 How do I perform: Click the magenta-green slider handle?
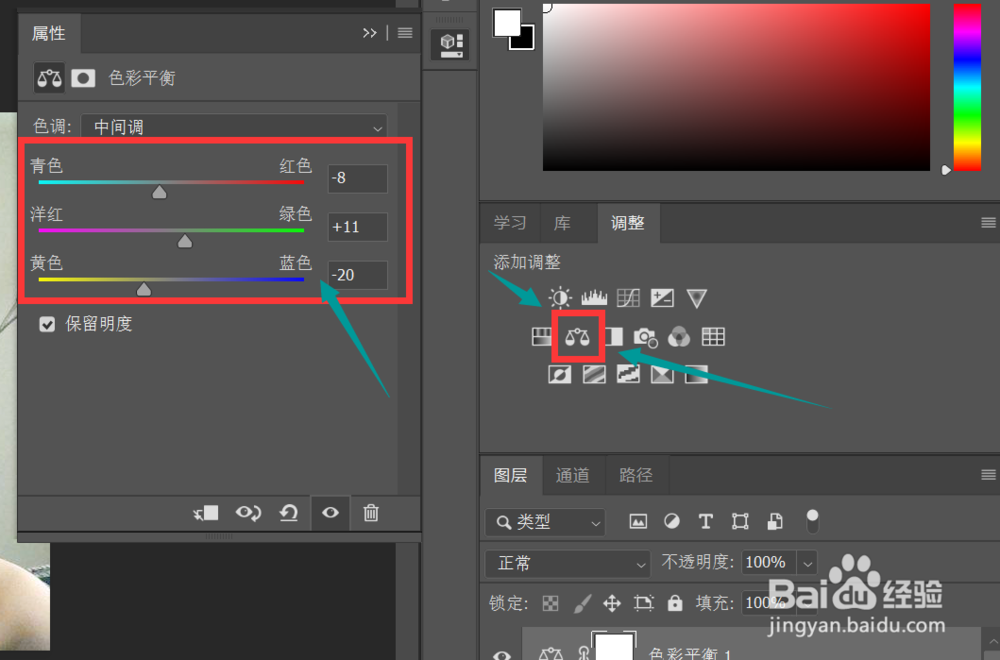point(185,241)
